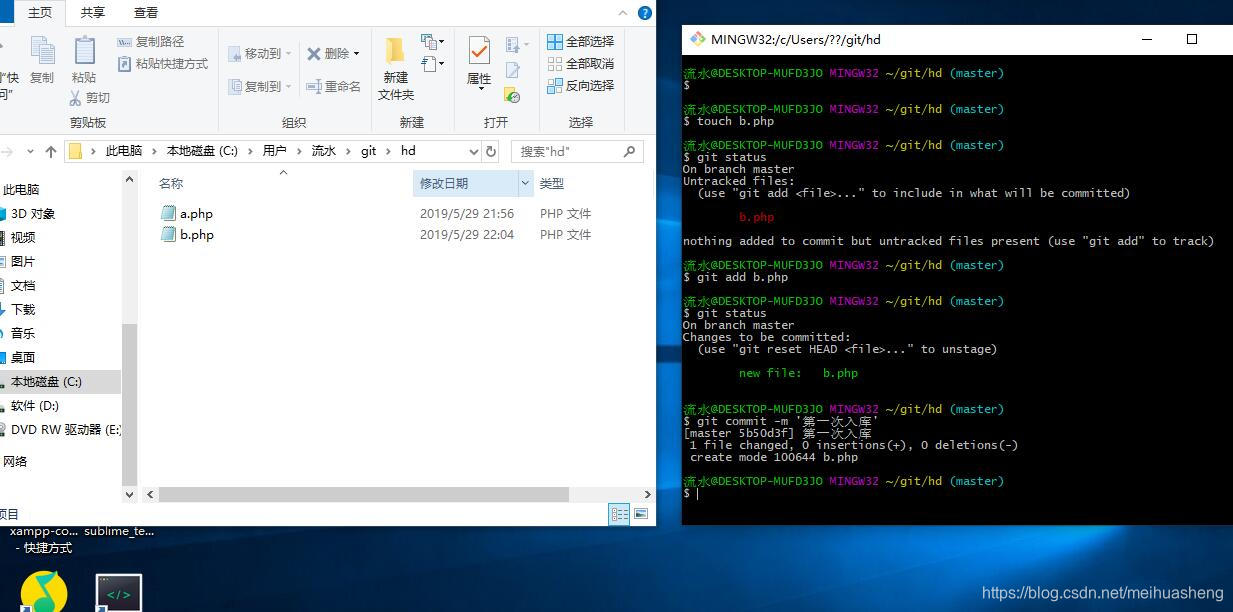Open the easy access dropdown icon
The image size is (1233, 612).
pos(432,64)
